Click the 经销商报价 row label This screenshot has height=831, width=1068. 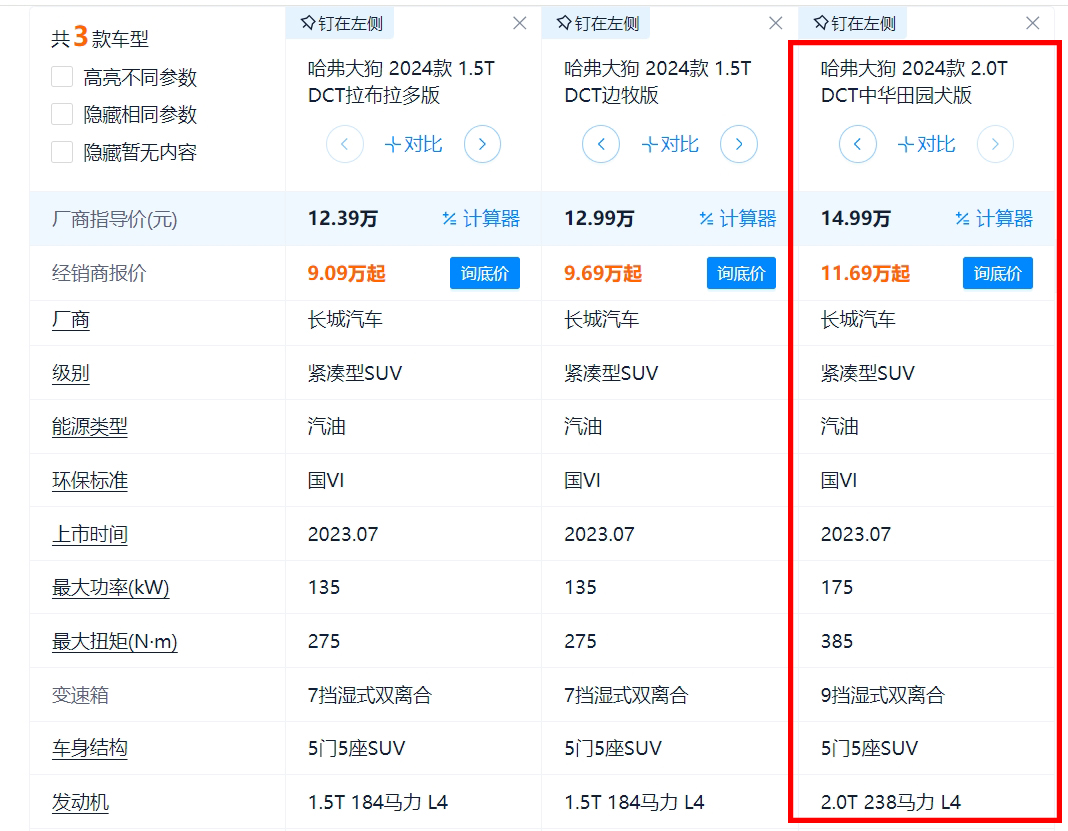click(99, 273)
